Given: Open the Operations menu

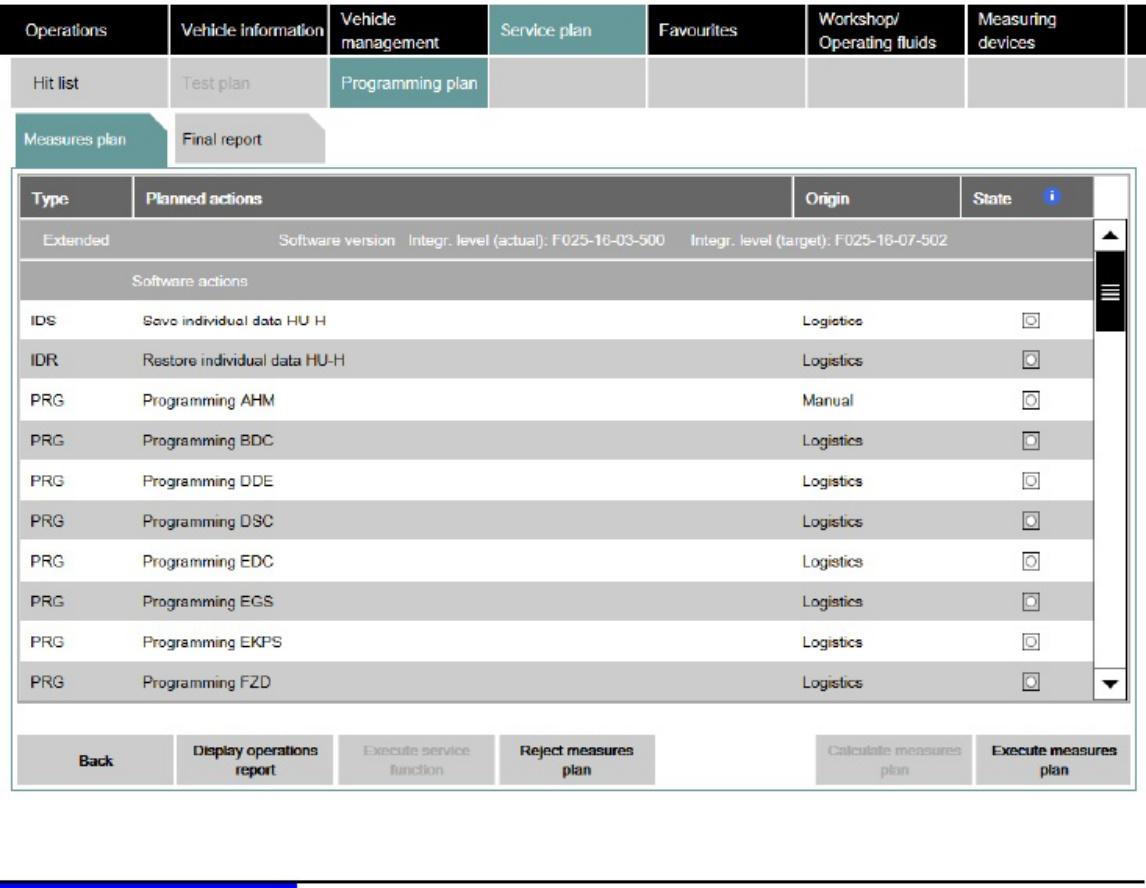Looking at the screenshot, I should (x=84, y=30).
